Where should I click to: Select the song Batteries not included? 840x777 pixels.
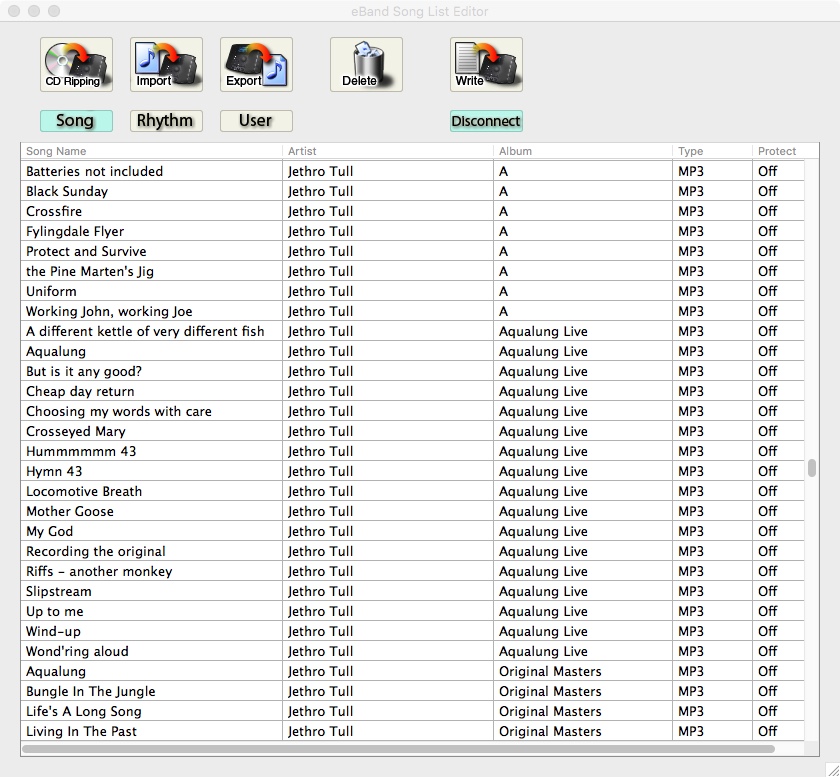(412, 171)
